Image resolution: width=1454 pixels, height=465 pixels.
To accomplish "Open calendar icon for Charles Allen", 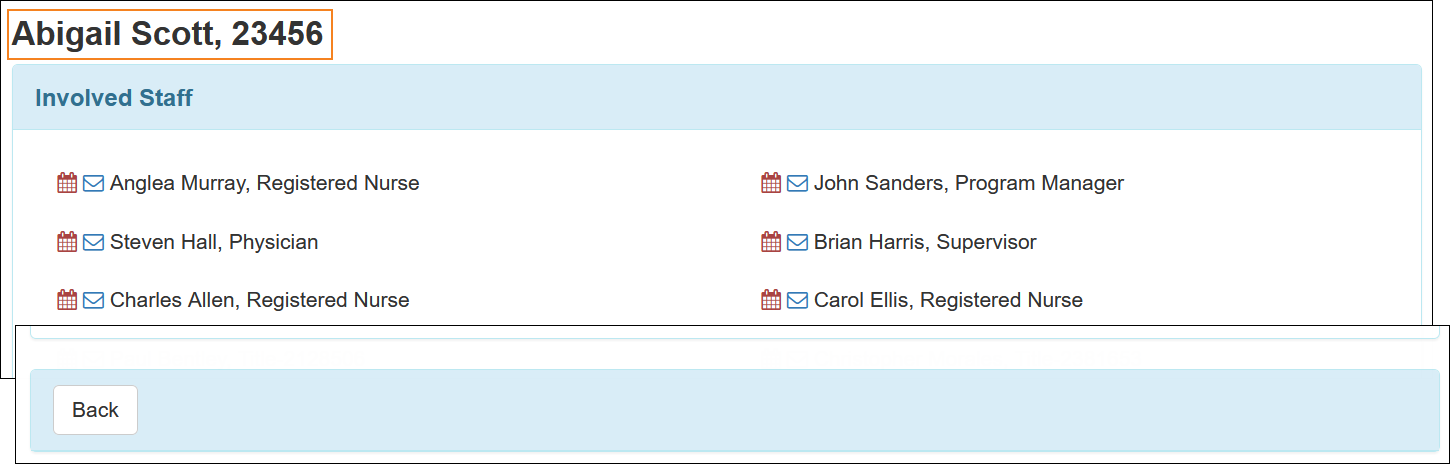I will tap(67, 300).
